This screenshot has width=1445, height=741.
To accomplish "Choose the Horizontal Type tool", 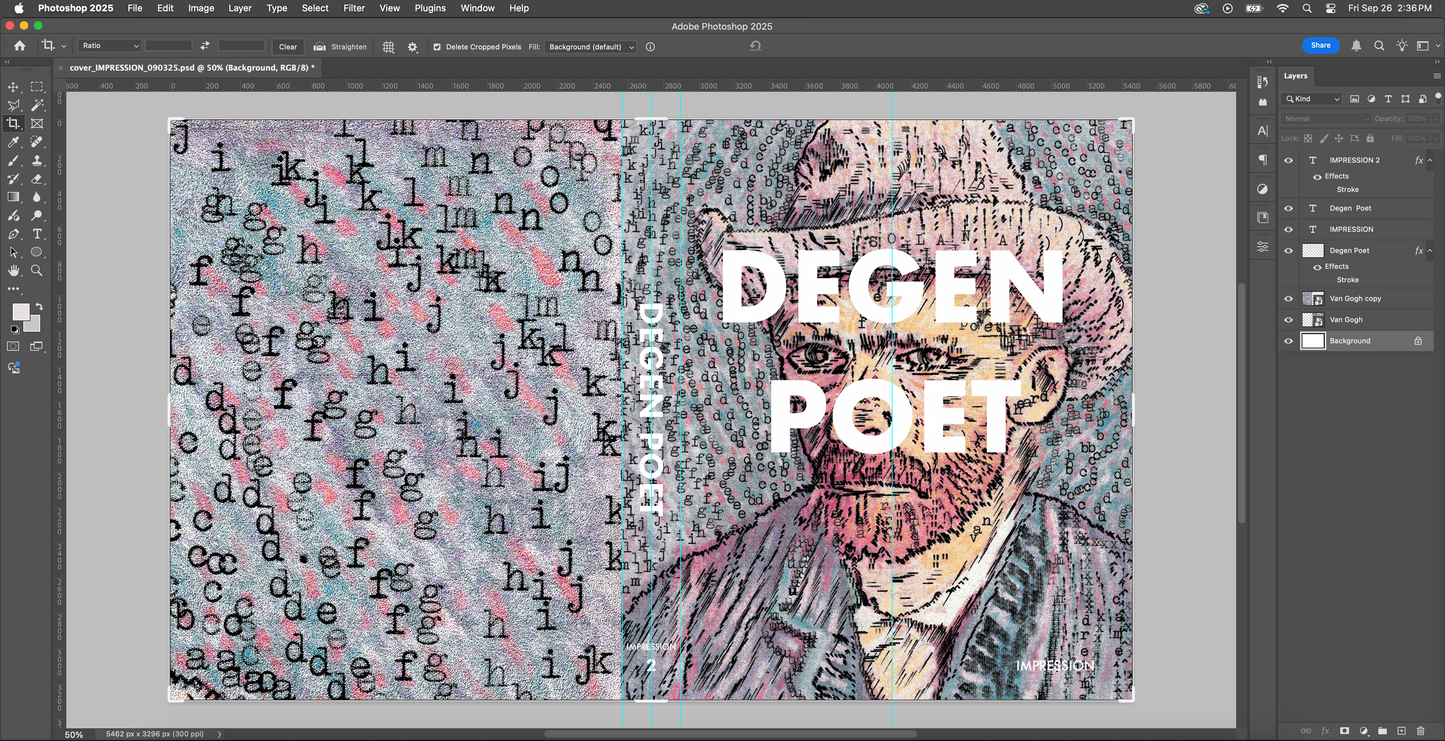I will click(x=37, y=234).
